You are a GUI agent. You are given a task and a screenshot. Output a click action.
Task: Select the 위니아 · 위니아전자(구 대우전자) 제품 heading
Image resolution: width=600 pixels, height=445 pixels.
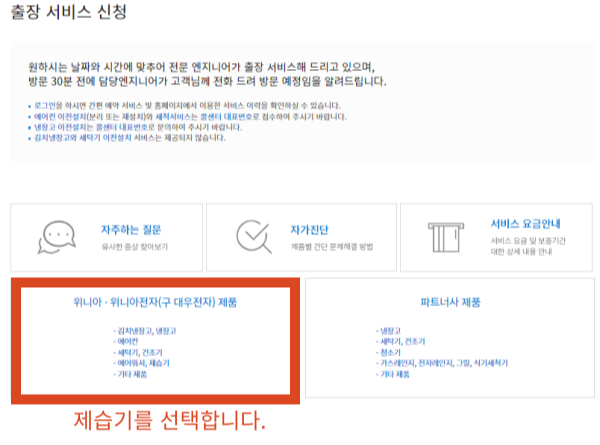tap(155, 302)
